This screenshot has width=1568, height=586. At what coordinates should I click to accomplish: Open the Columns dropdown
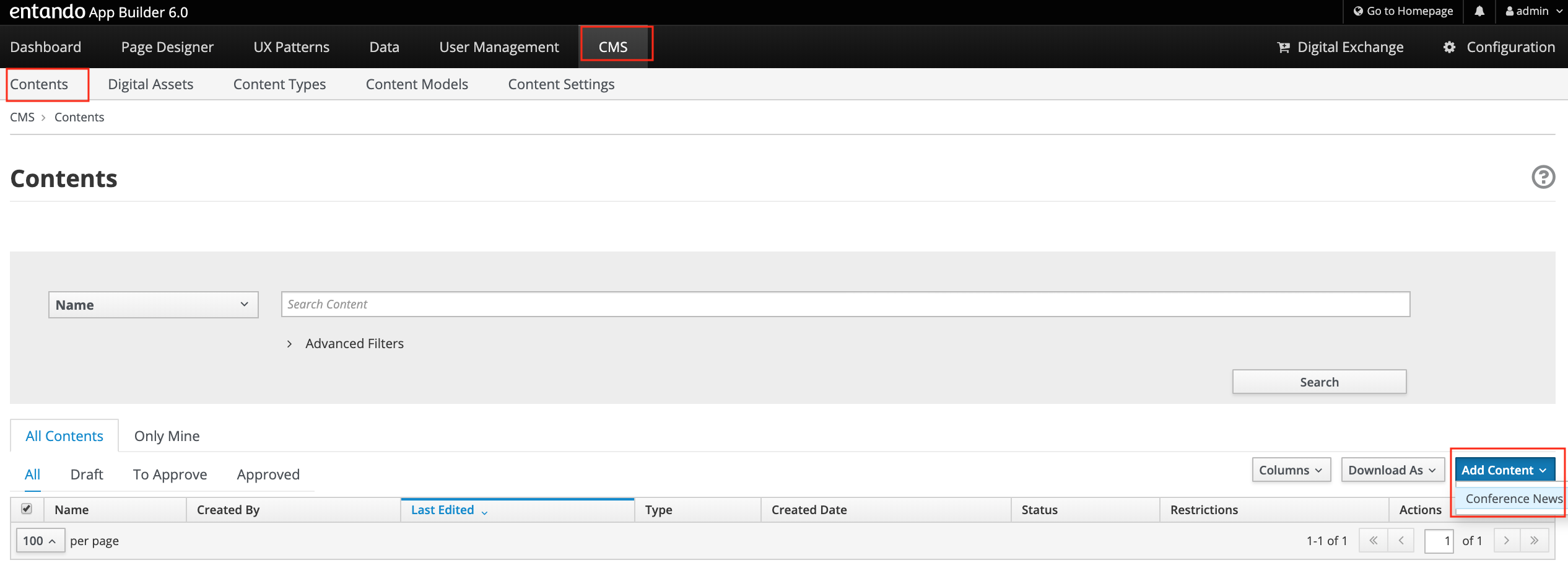point(1291,470)
